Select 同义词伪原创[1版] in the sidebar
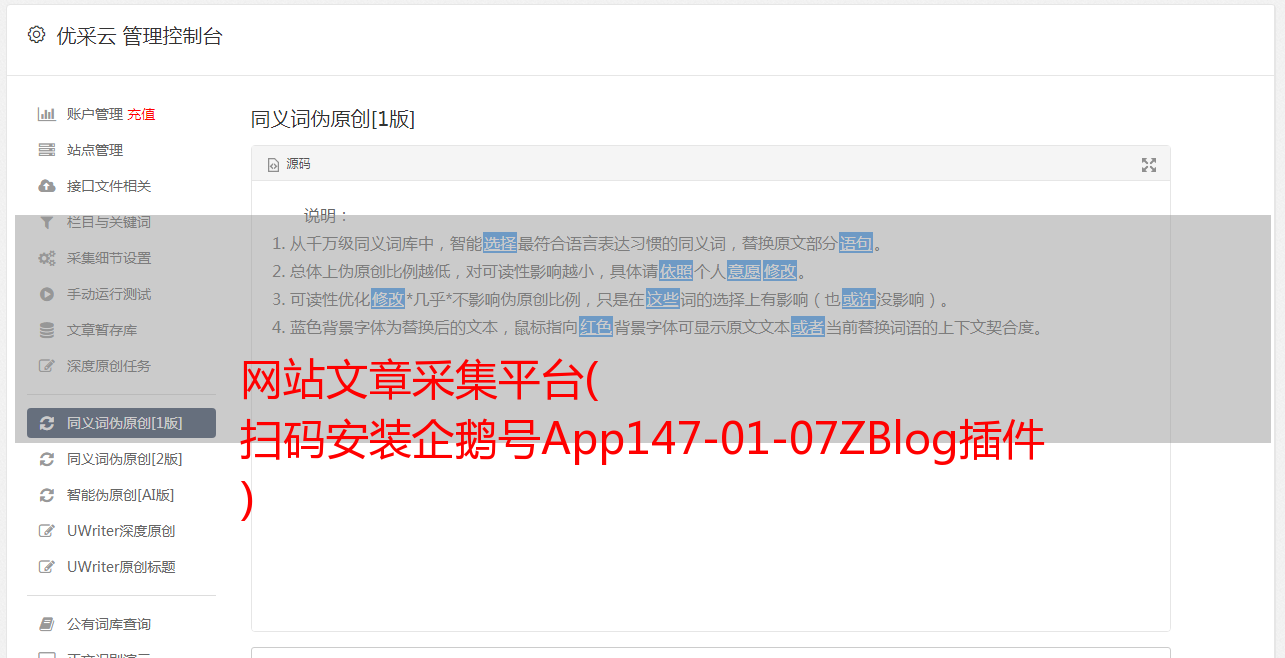Image resolution: width=1285 pixels, height=658 pixels. coord(121,423)
